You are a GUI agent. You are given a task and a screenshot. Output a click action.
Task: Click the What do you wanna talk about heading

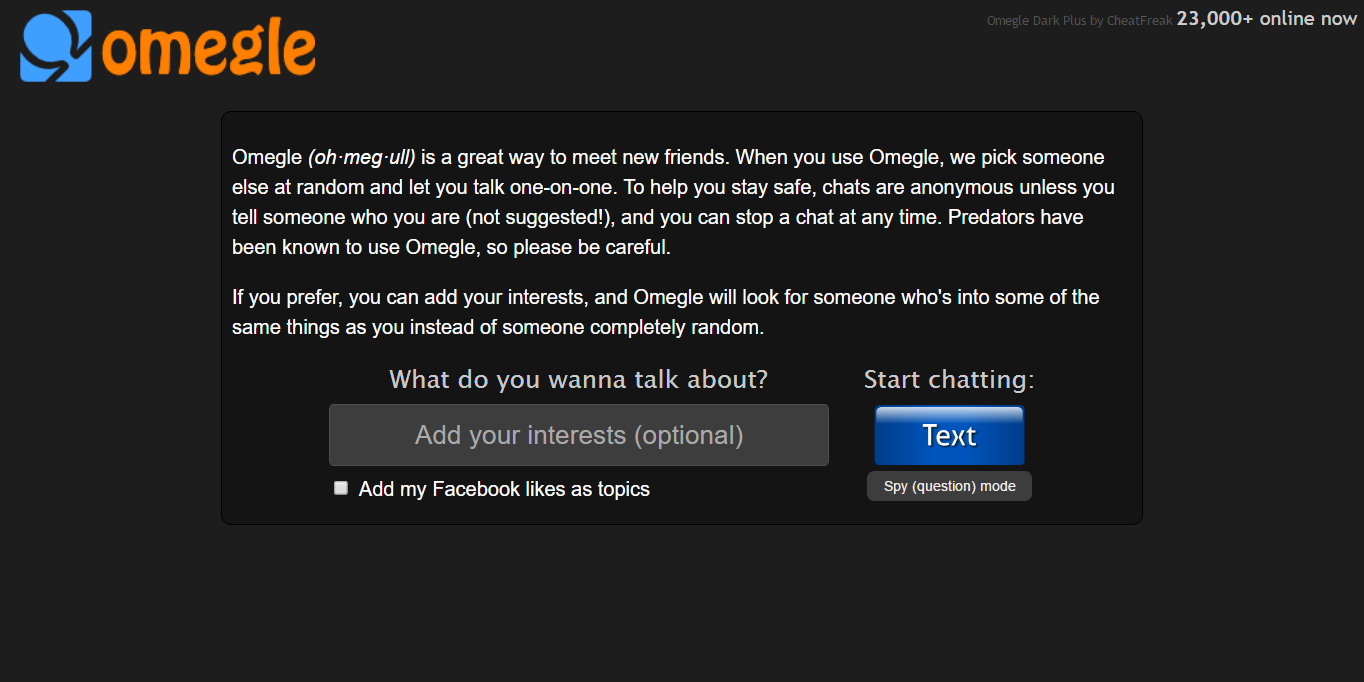578,379
